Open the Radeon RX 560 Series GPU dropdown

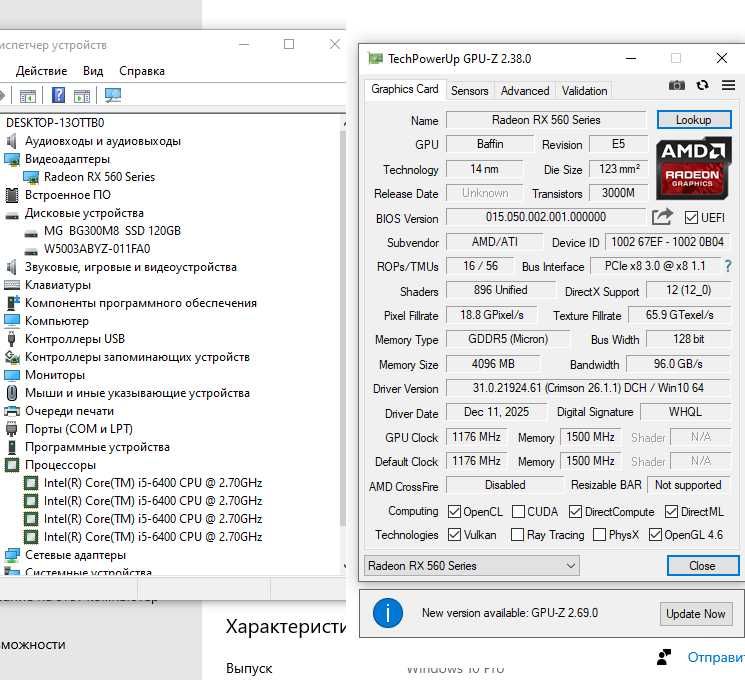click(472, 565)
